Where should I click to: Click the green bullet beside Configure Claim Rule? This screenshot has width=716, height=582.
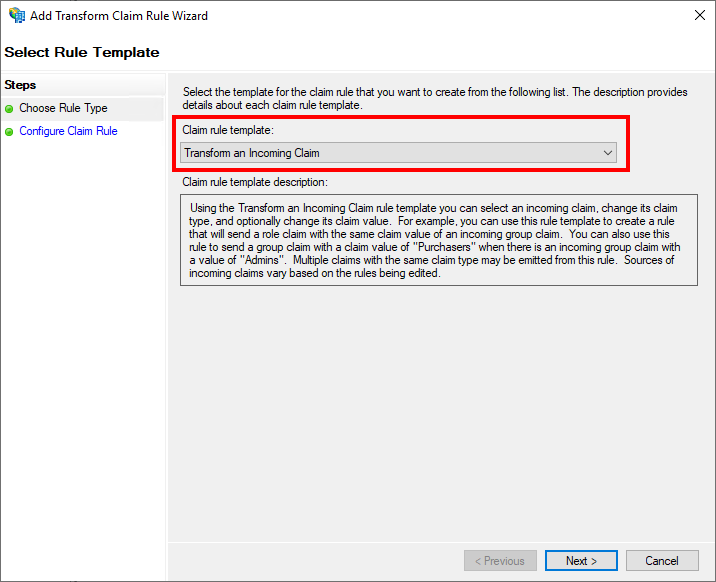pos(9,132)
